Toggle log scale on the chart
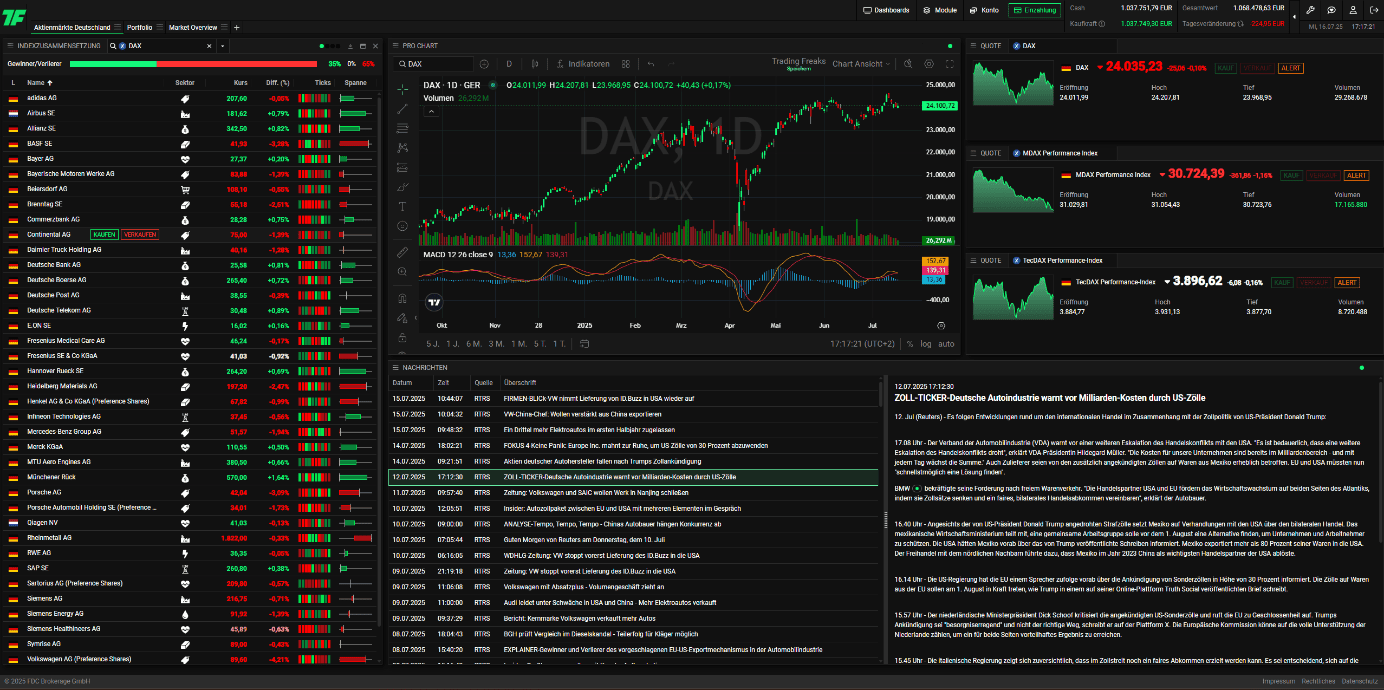 point(925,344)
